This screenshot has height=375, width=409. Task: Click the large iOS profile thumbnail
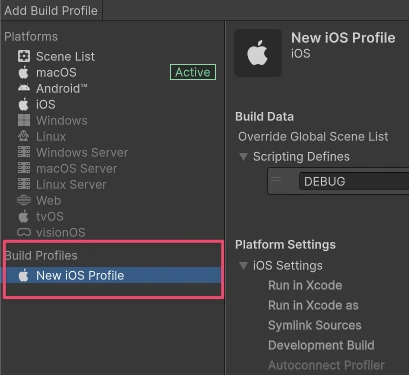258,53
